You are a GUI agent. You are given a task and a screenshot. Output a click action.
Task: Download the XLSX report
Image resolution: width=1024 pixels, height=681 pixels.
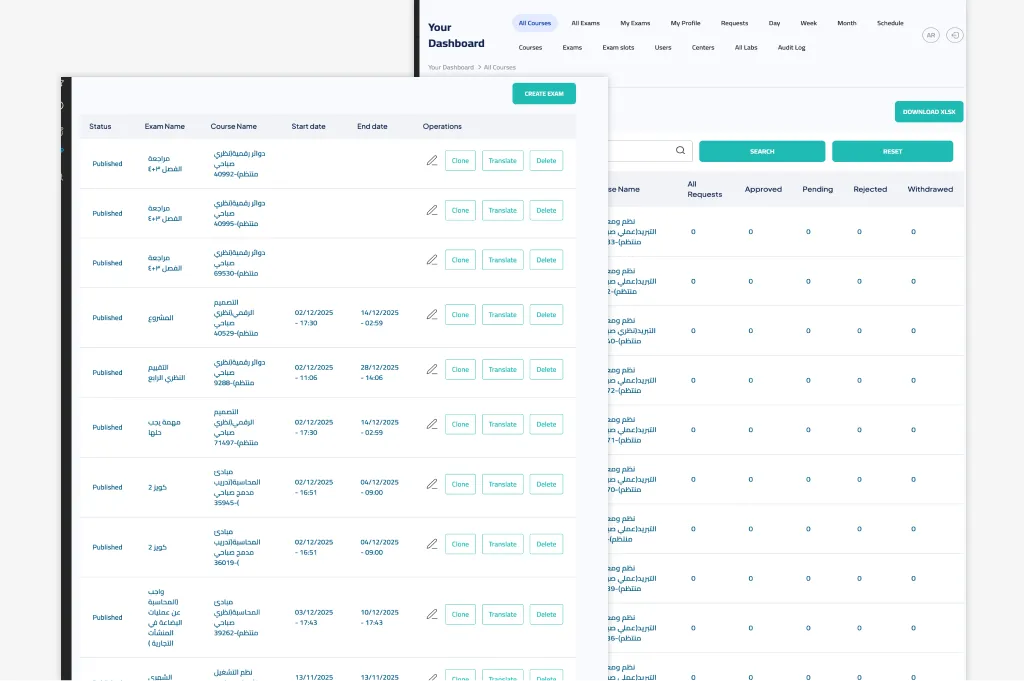point(928,112)
